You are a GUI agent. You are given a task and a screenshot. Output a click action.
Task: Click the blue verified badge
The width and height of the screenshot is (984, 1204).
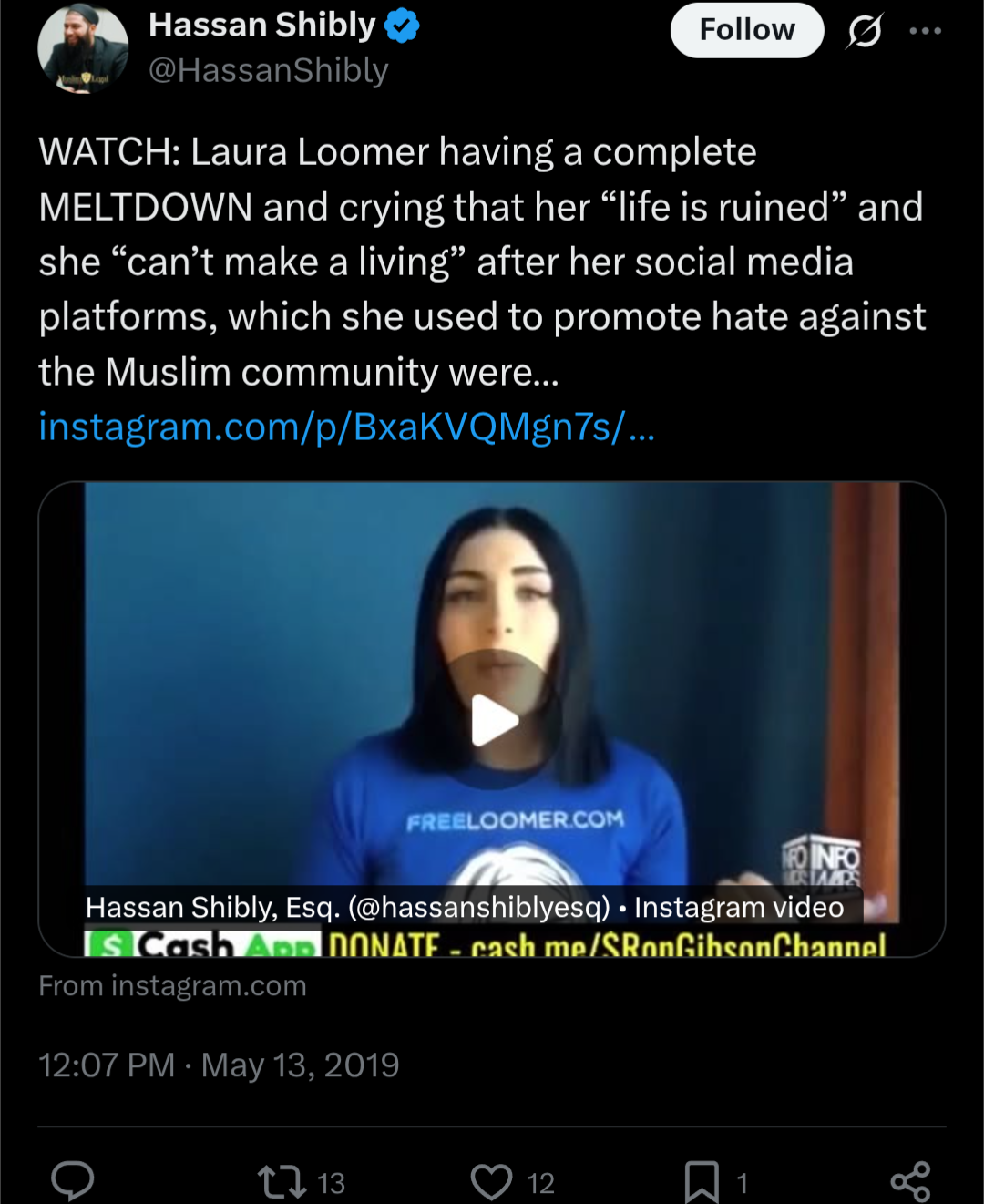point(402,26)
